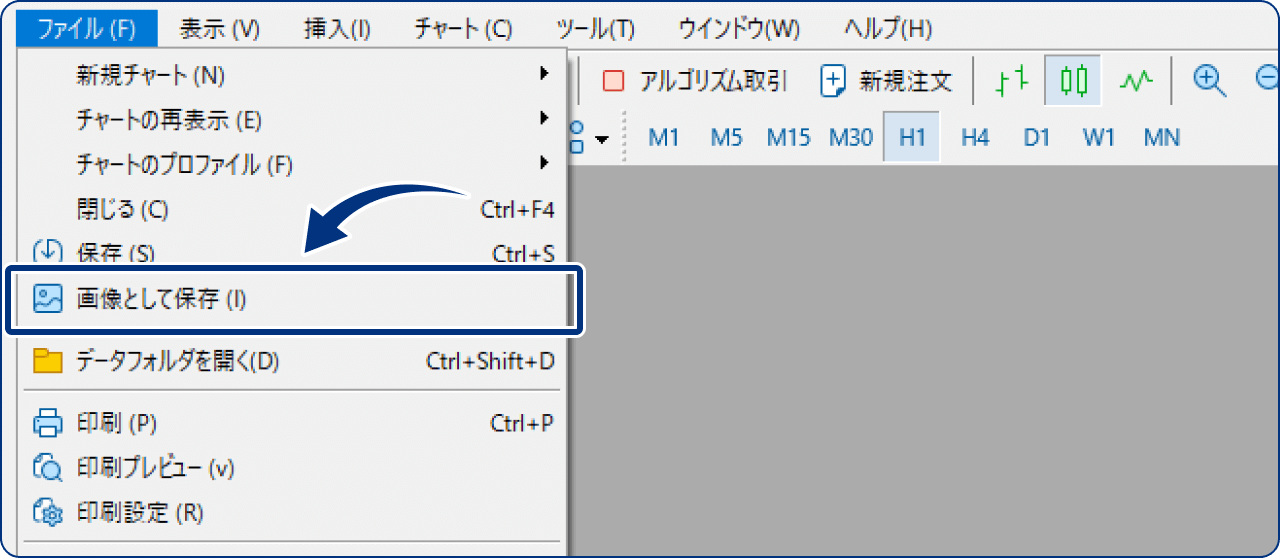Toggle Algo Trading (アルゴリズム取引) button
The image size is (1280, 558).
click(x=695, y=81)
